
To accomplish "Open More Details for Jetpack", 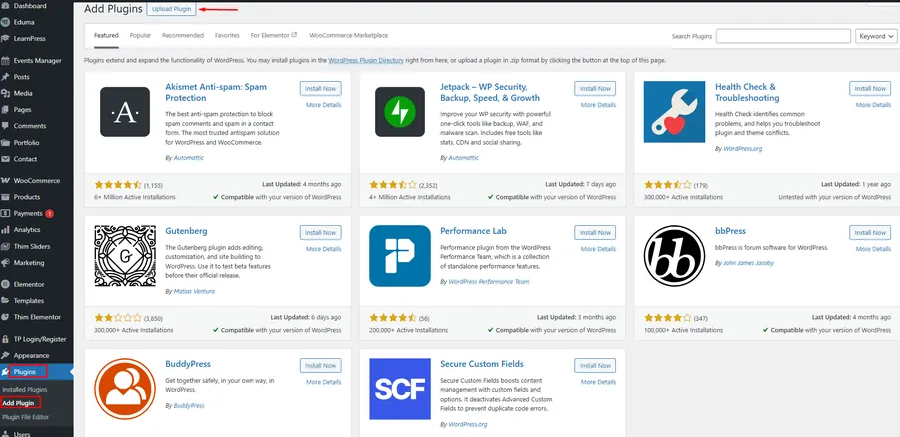I will 598,104.
